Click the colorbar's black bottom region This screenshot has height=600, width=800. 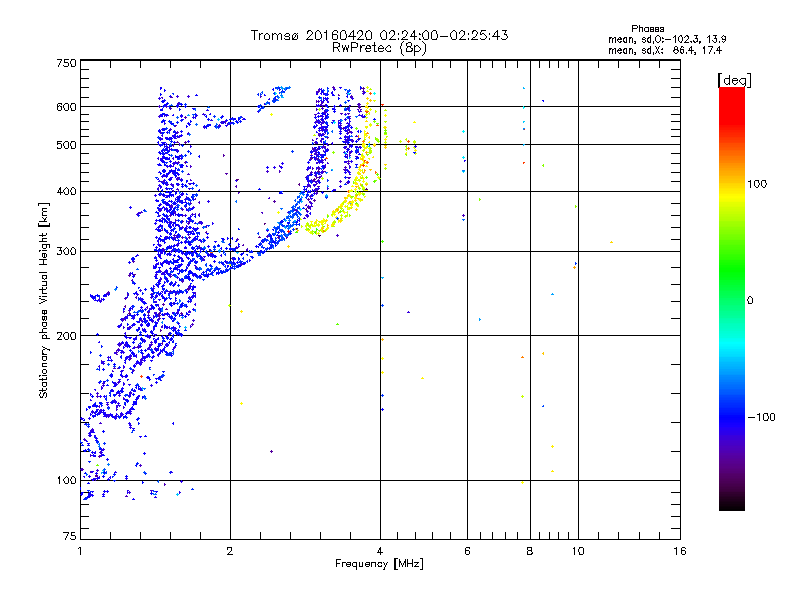click(x=732, y=503)
